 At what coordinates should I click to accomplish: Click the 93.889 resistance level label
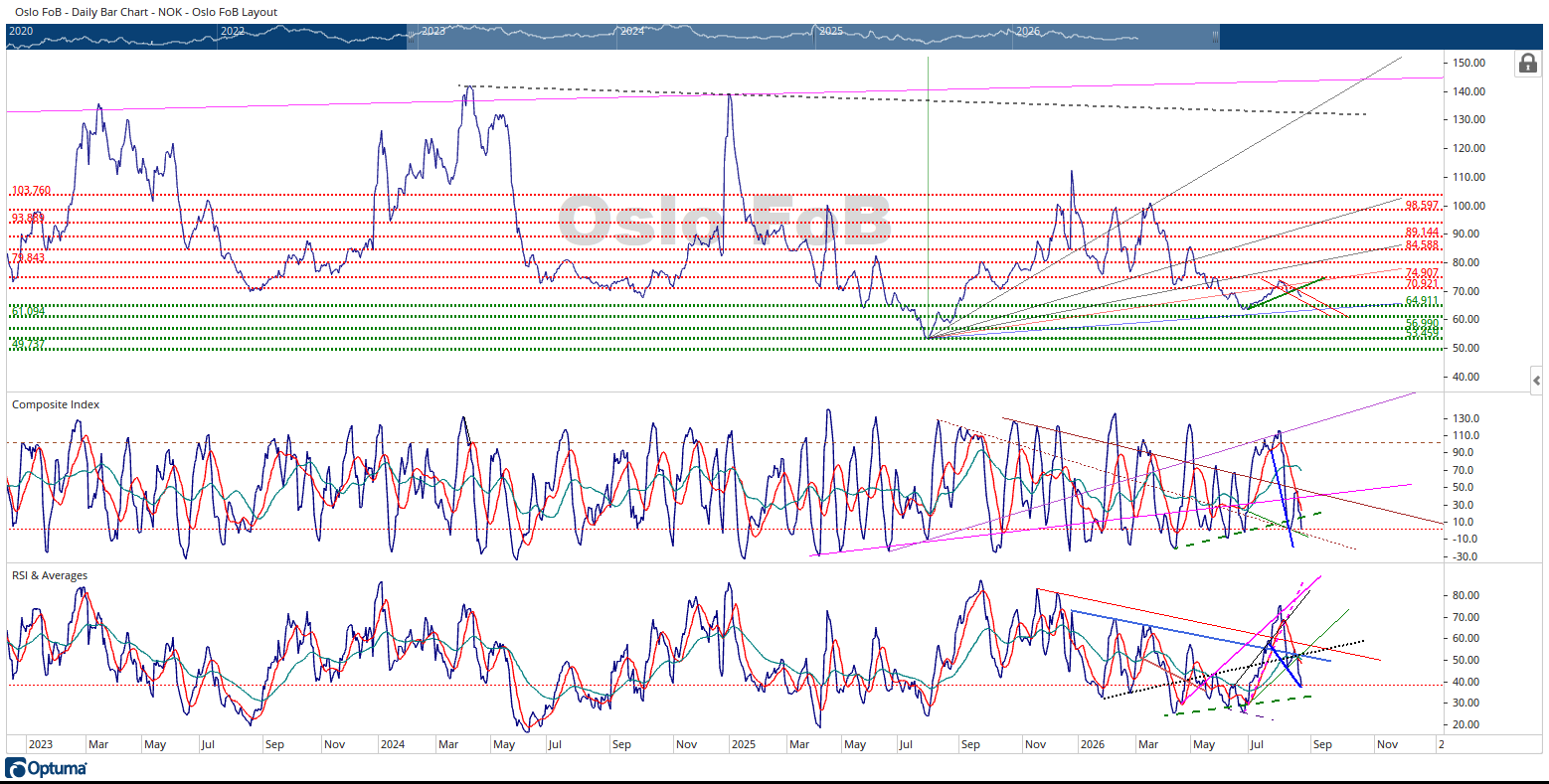tap(28, 218)
